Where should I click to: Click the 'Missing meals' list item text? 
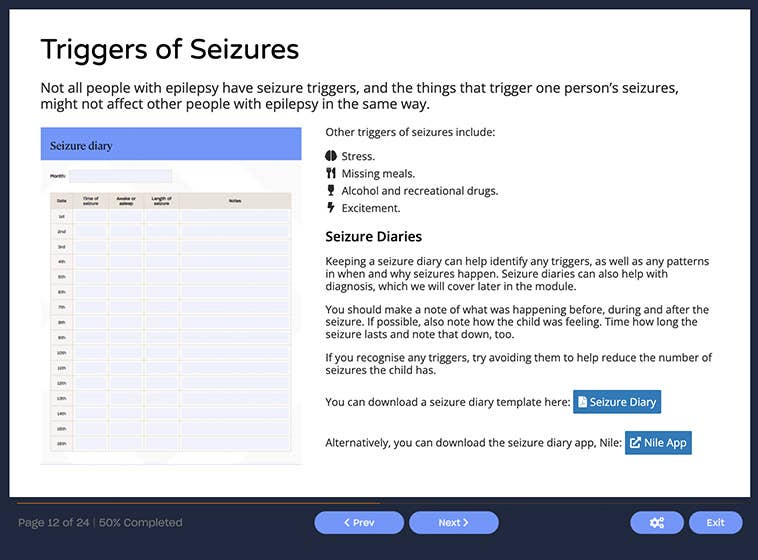(x=378, y=173)
